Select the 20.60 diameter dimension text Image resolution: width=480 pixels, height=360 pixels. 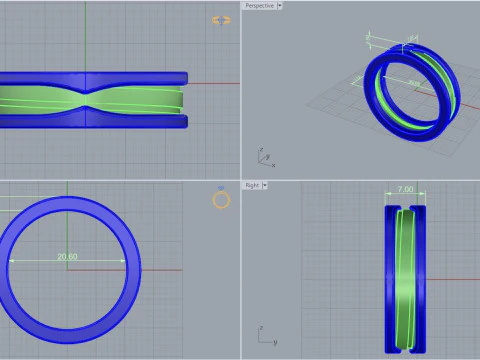click(x=67, y=256)
